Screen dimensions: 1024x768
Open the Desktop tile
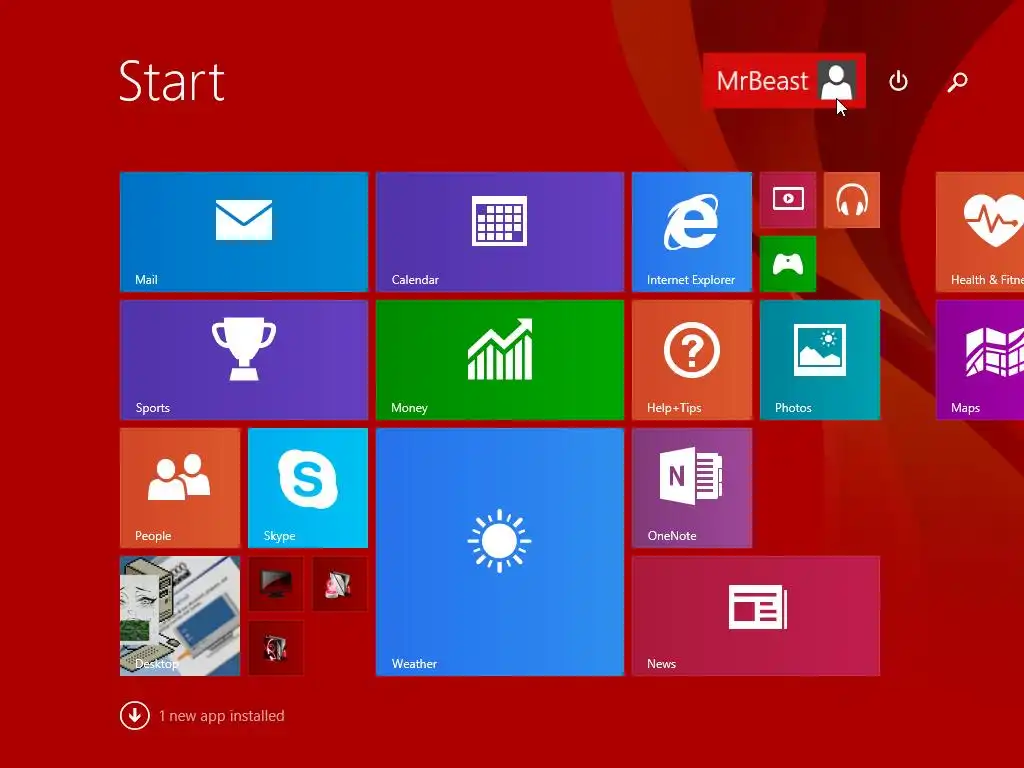coord(180,616)
